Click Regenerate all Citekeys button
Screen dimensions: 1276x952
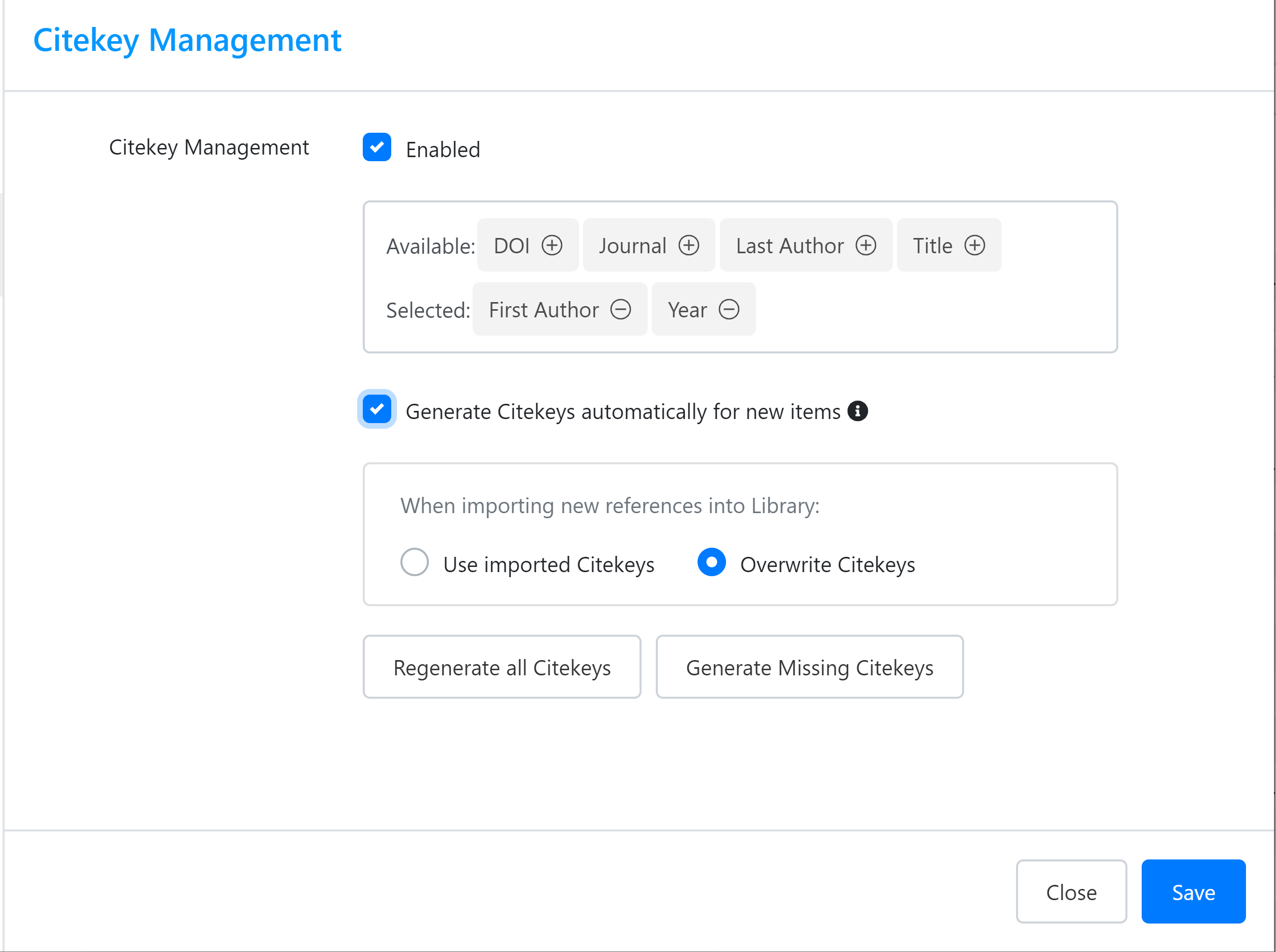click(x=502, y=667)
